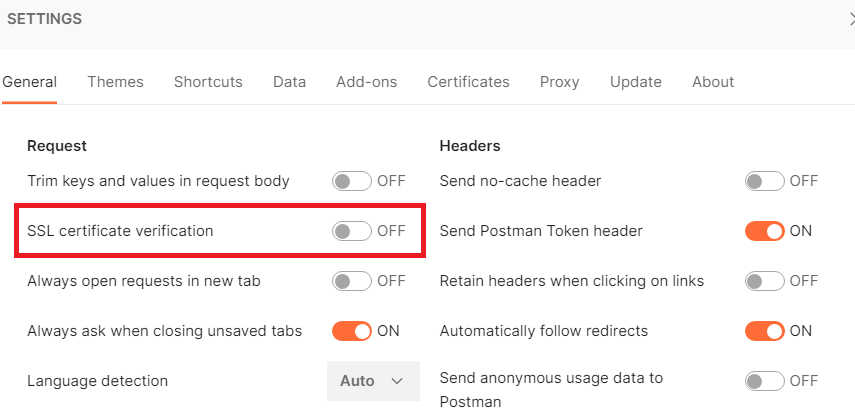Go to the Shortcuts tab
This screenshot has width=855, height=410.
[x=208, y=82]
